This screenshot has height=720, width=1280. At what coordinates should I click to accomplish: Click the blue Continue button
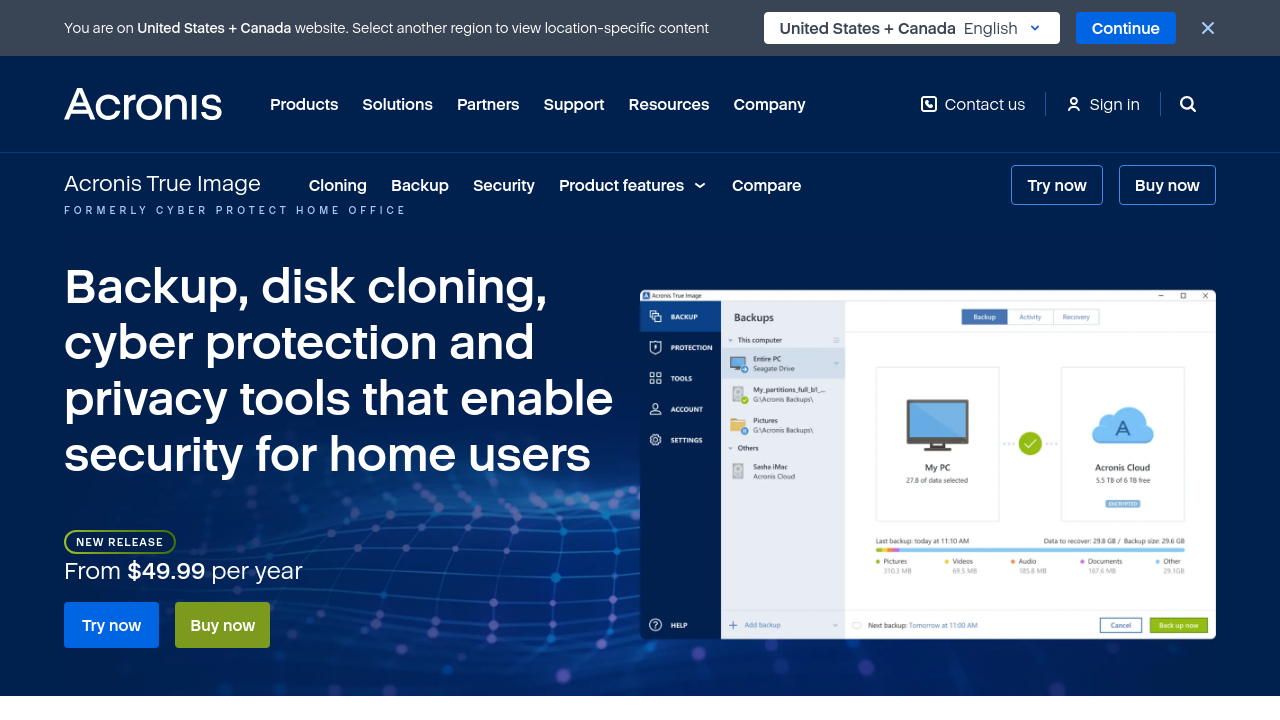pos(1125,28)
